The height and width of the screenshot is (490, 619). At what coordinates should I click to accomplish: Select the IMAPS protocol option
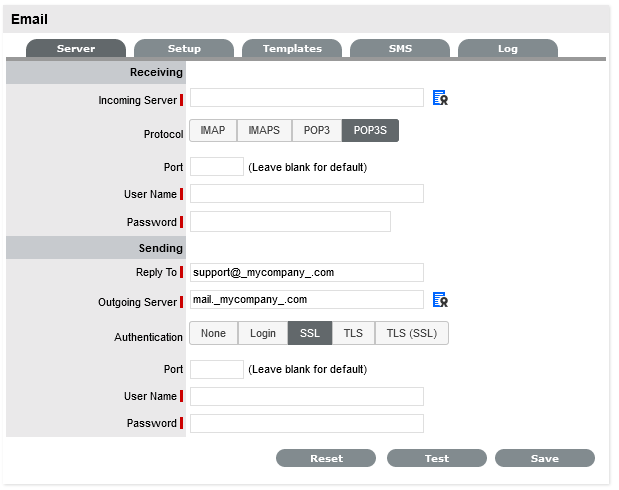pos(264,130)
